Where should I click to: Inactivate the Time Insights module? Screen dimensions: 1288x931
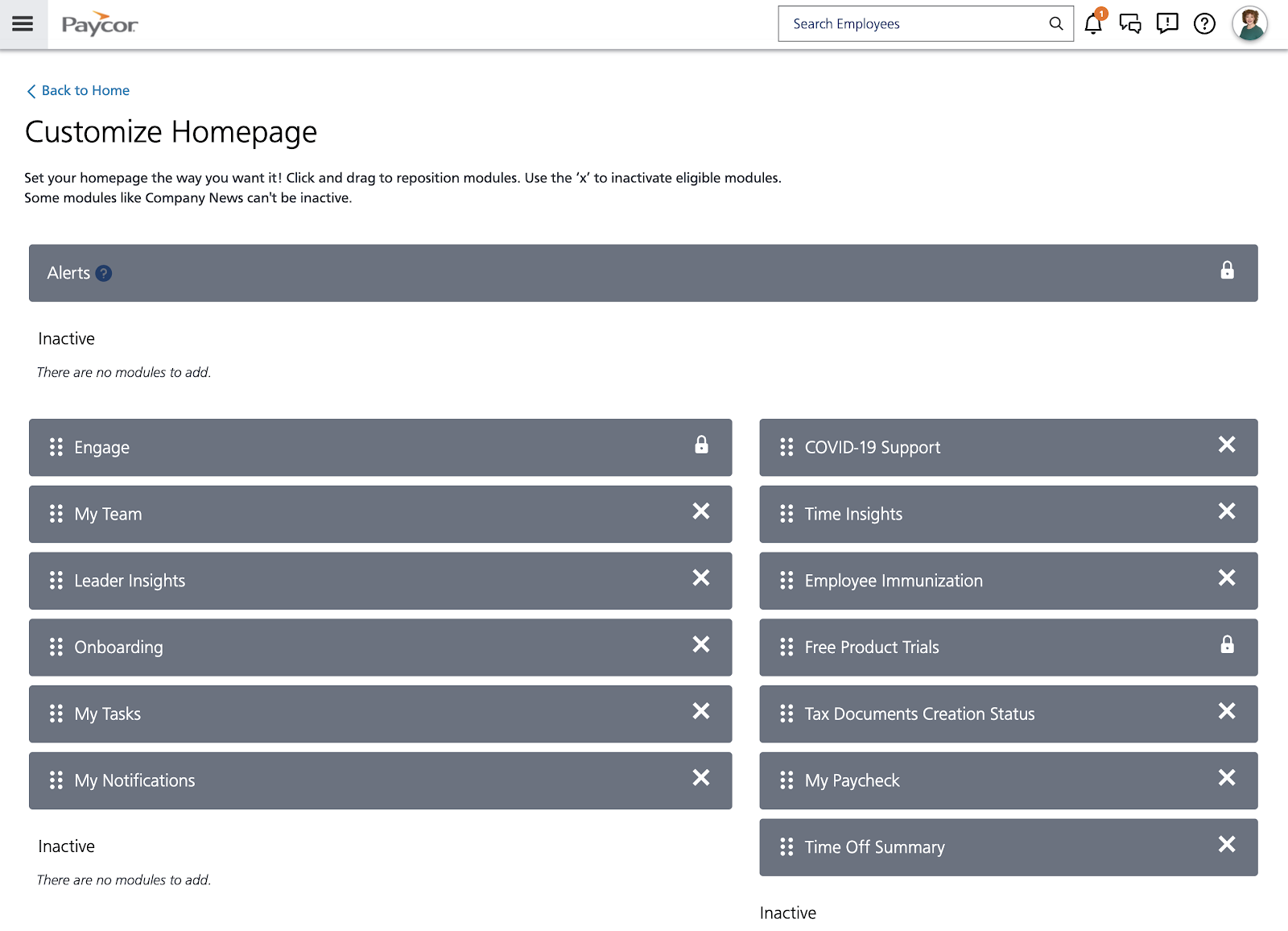pyautogui.click(x=1227, y=511)
